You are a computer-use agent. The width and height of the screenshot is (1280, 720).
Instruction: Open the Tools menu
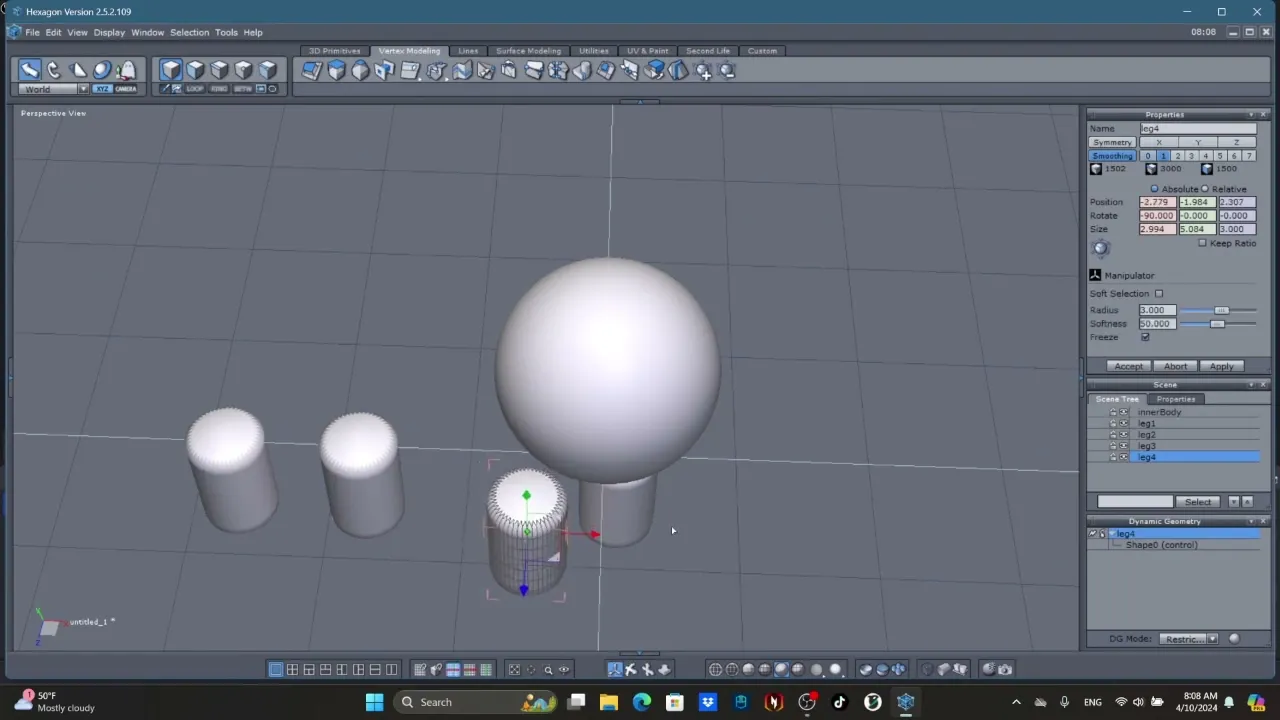point(226,32)
